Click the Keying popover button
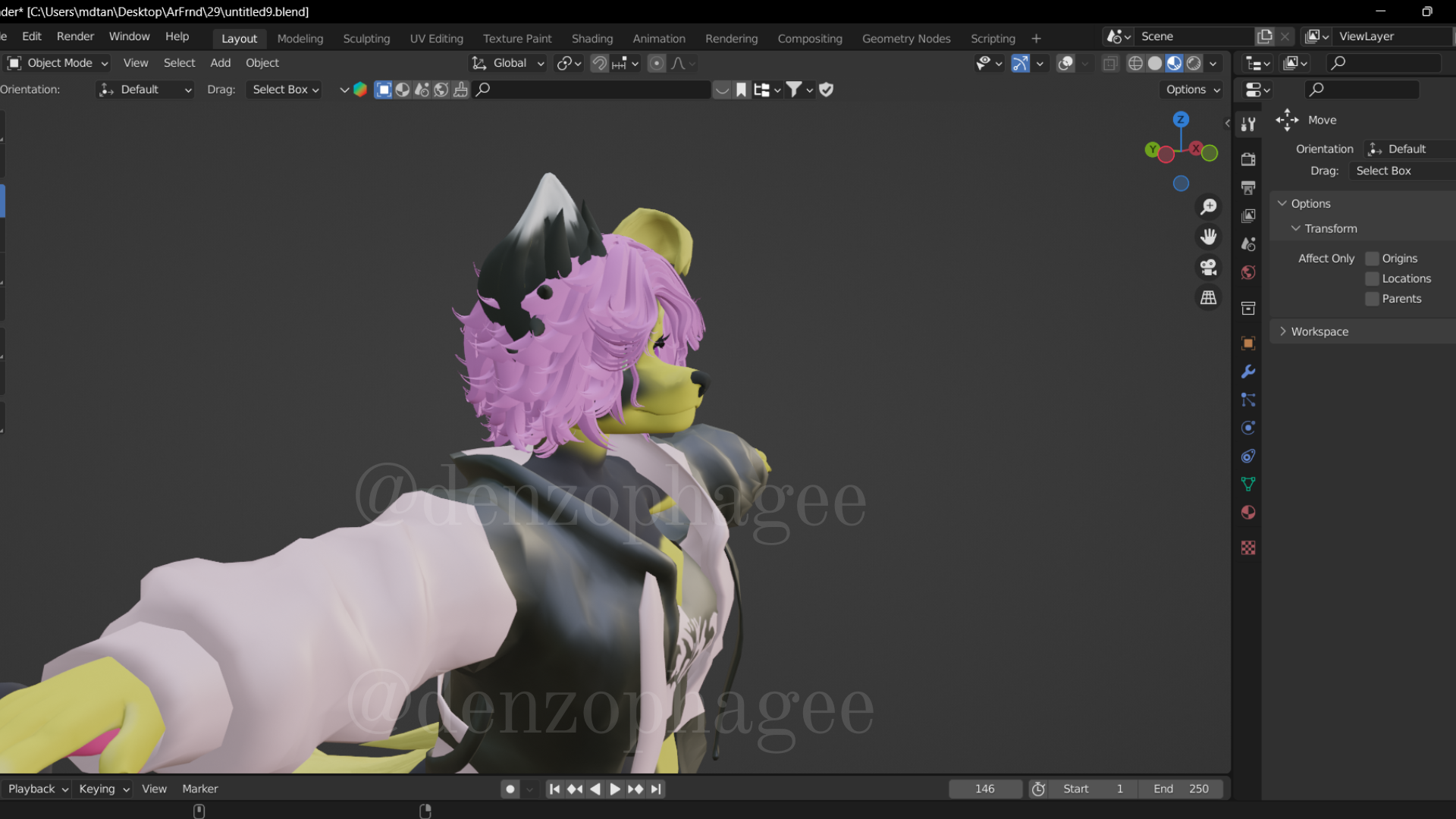 pos(104,789)
